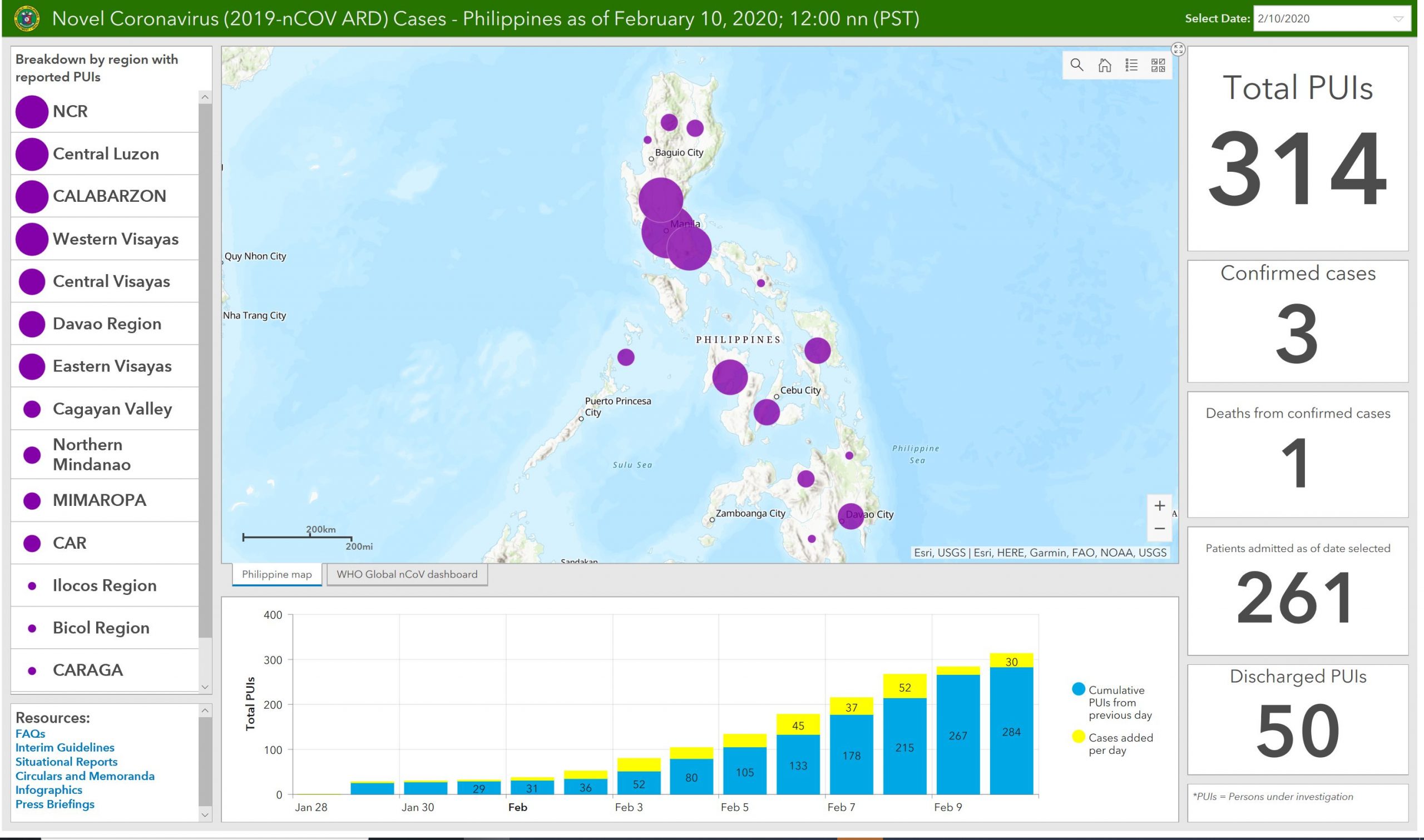Screen dimensions: 1424x840
Task: Open the basemap gallery grid icon
Action: tap(1158, 65)
